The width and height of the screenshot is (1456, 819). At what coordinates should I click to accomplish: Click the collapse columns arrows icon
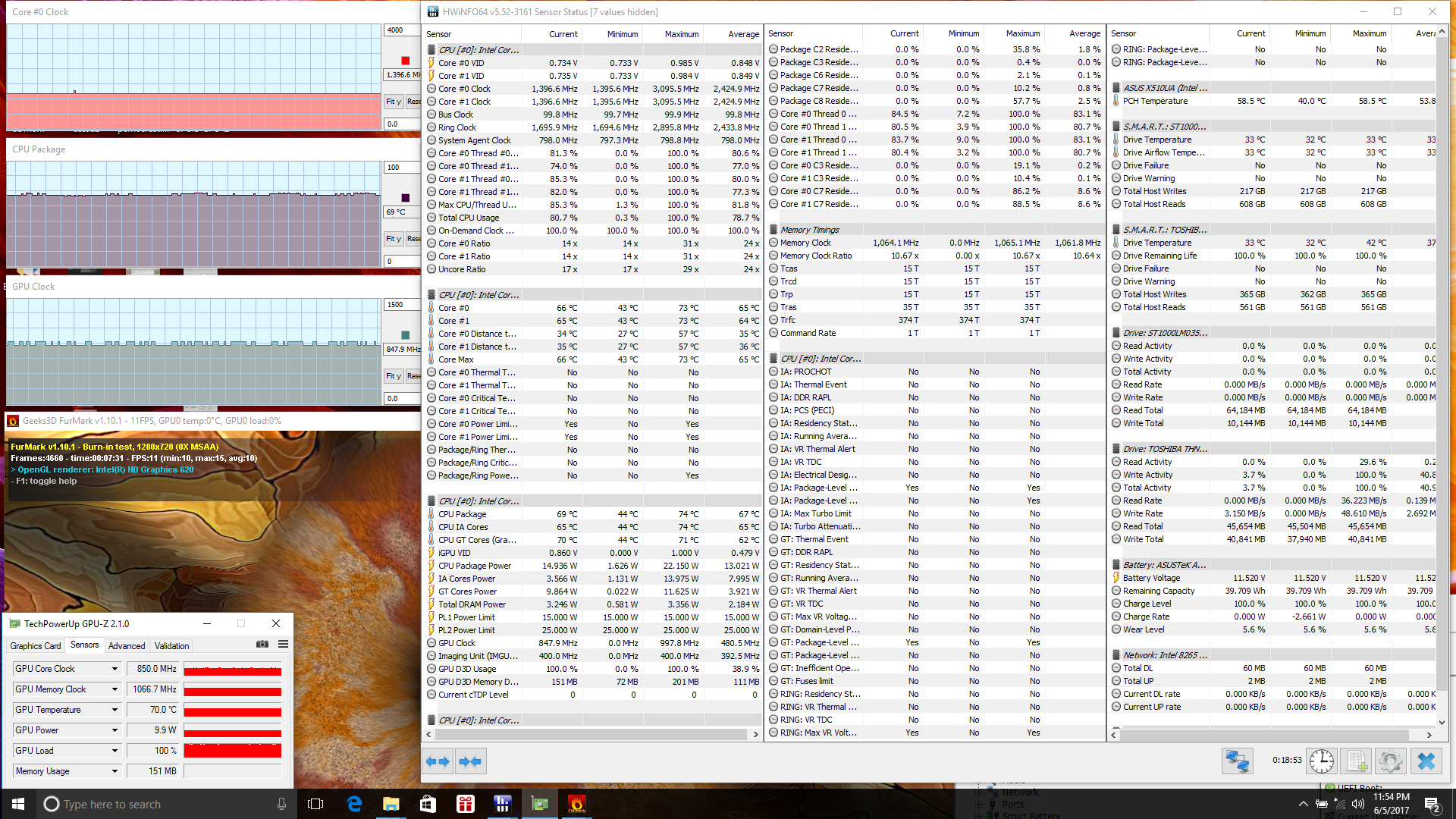[470, 761]
